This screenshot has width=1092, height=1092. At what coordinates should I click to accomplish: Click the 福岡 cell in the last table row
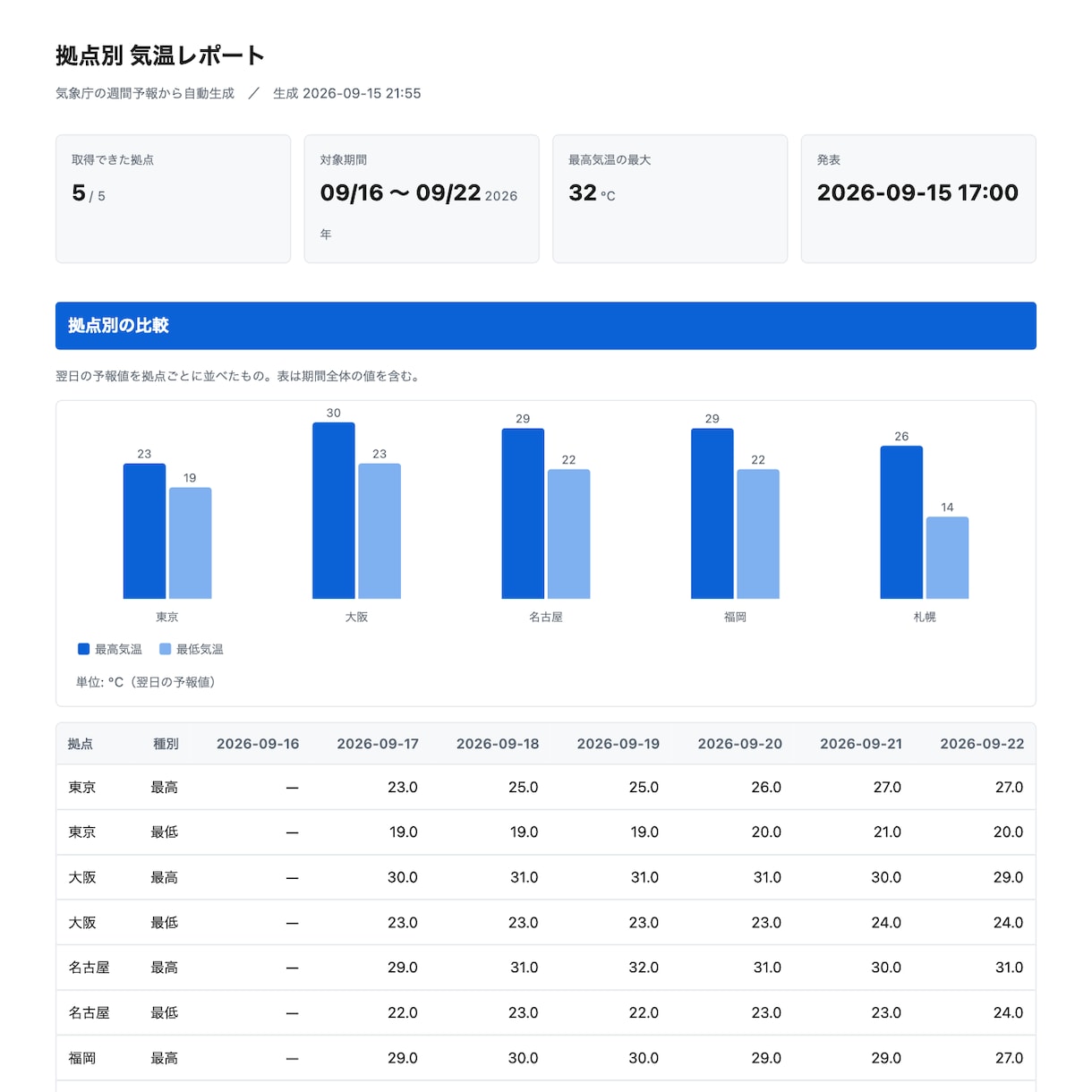coord(82,1058)
